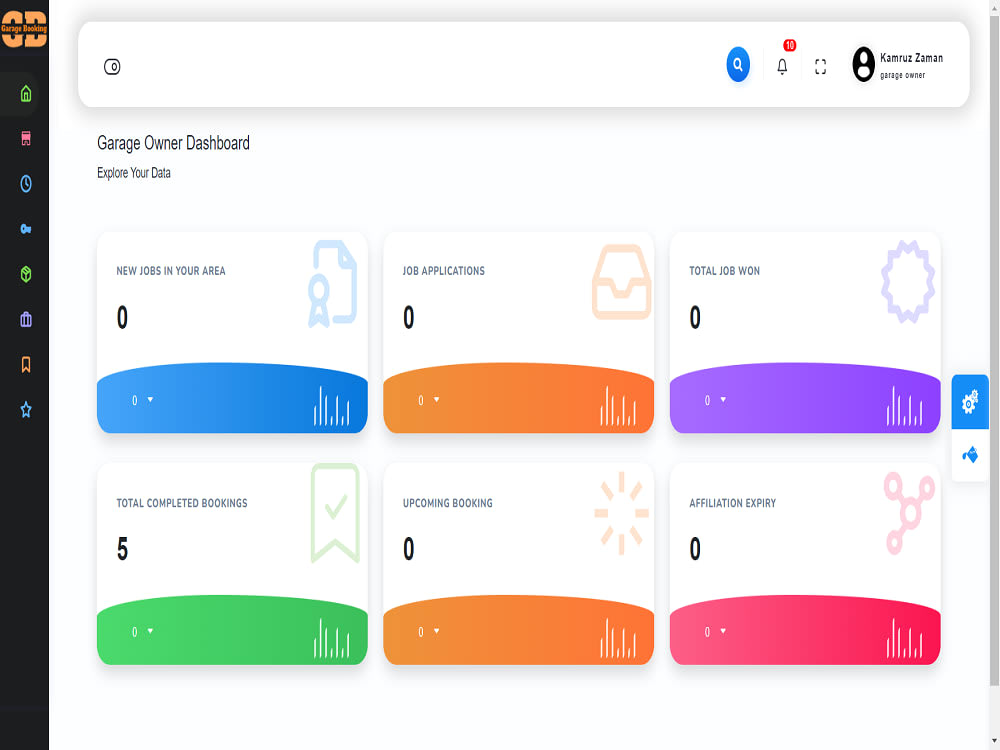Click bar chart icon on Affiliation Expiry card
Screen dimensions: 1000x750
point(904,638)
